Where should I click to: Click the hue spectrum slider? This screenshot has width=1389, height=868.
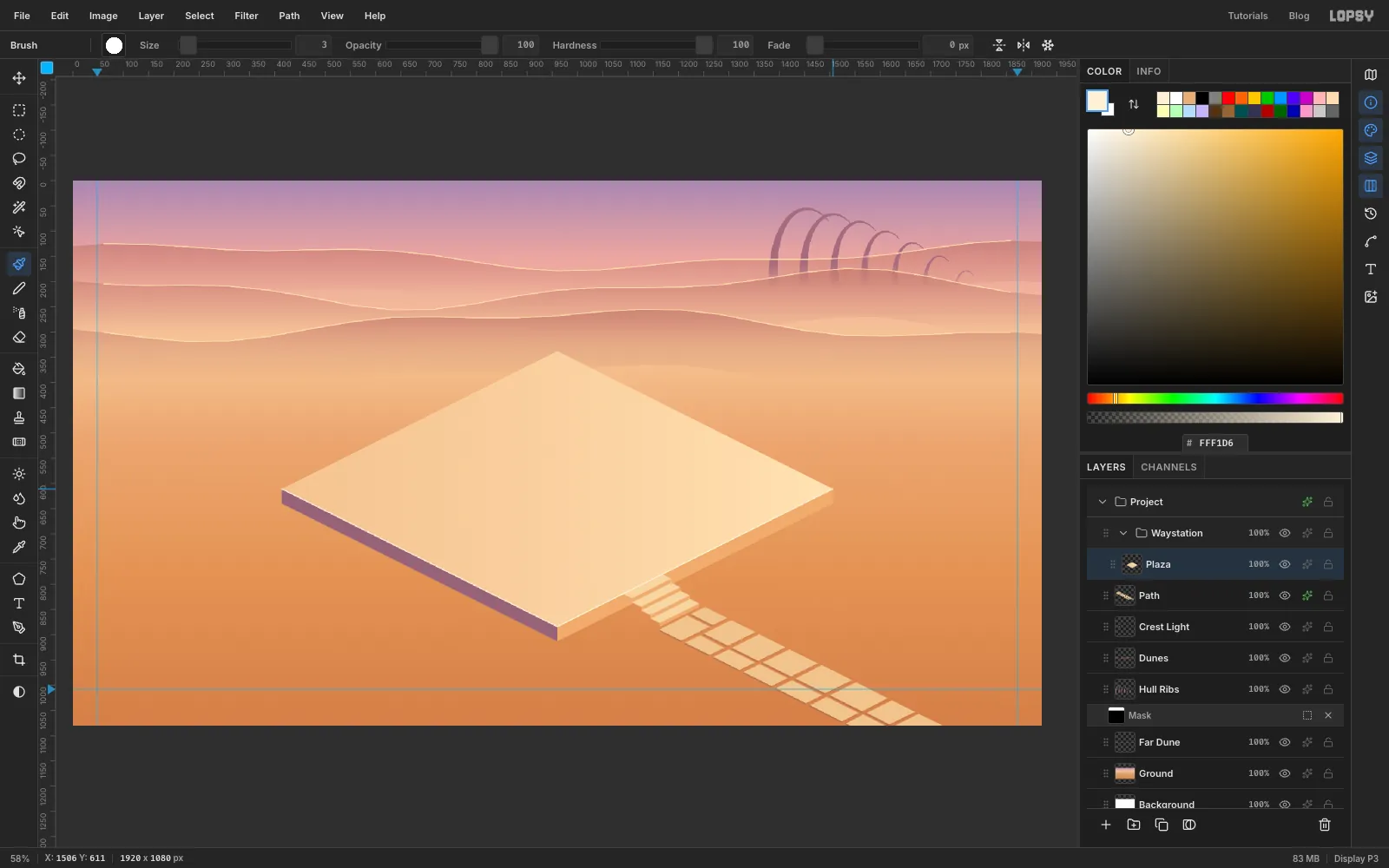pos(1215,398)
